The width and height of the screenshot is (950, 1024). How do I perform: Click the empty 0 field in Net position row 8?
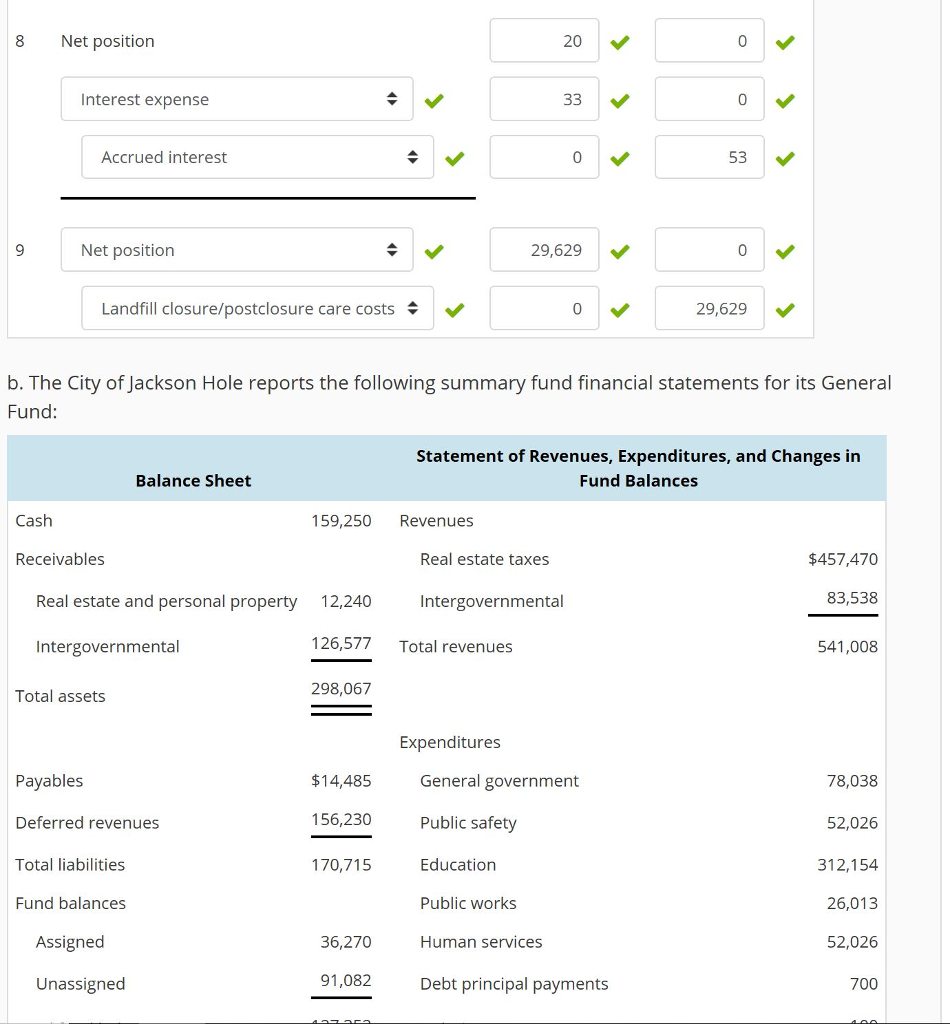point(709,41)
